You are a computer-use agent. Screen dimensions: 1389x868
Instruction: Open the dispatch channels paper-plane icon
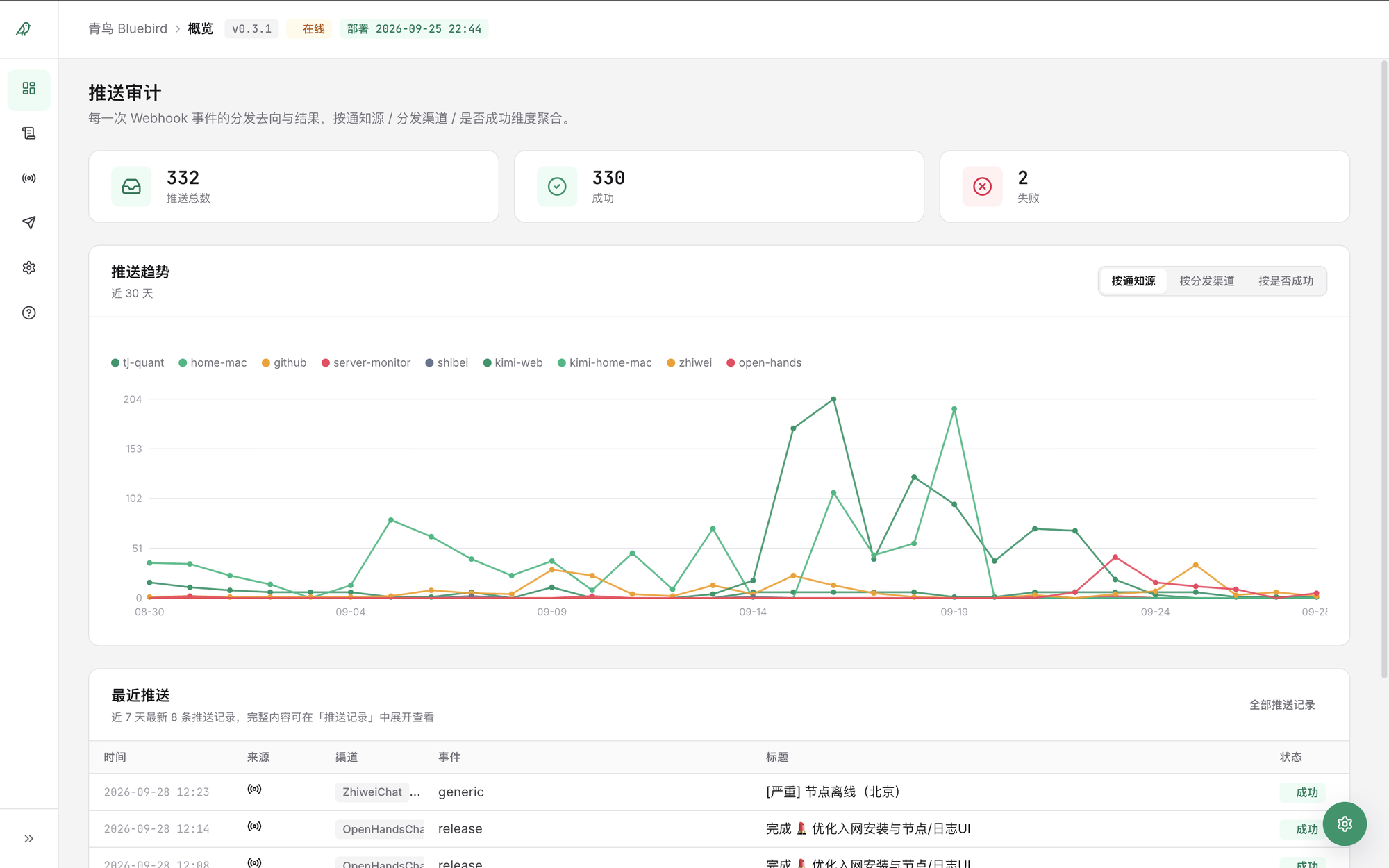tap(28, 223)
